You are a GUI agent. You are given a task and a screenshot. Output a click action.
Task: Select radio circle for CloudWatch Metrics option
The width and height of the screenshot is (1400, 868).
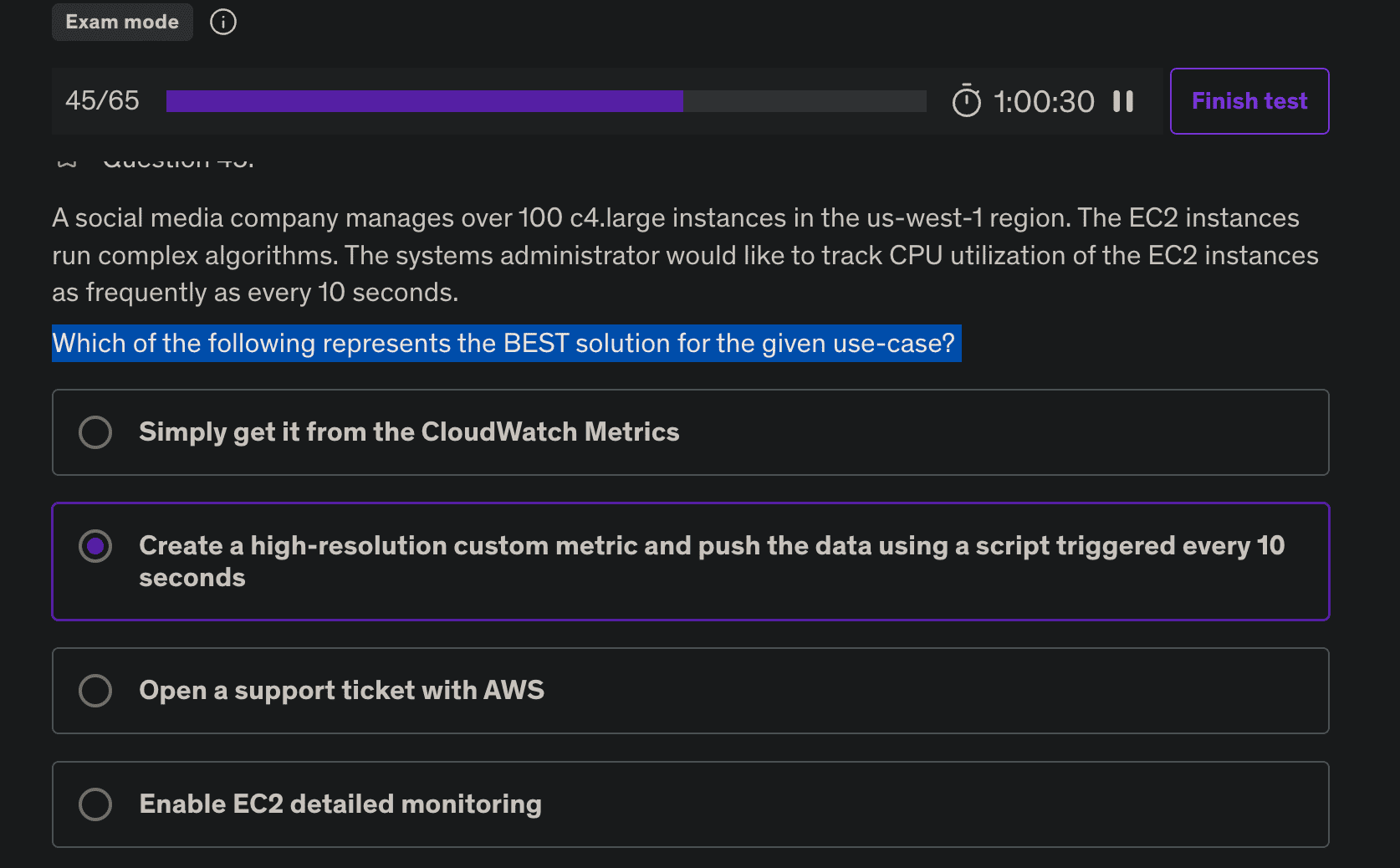(95, 432)
